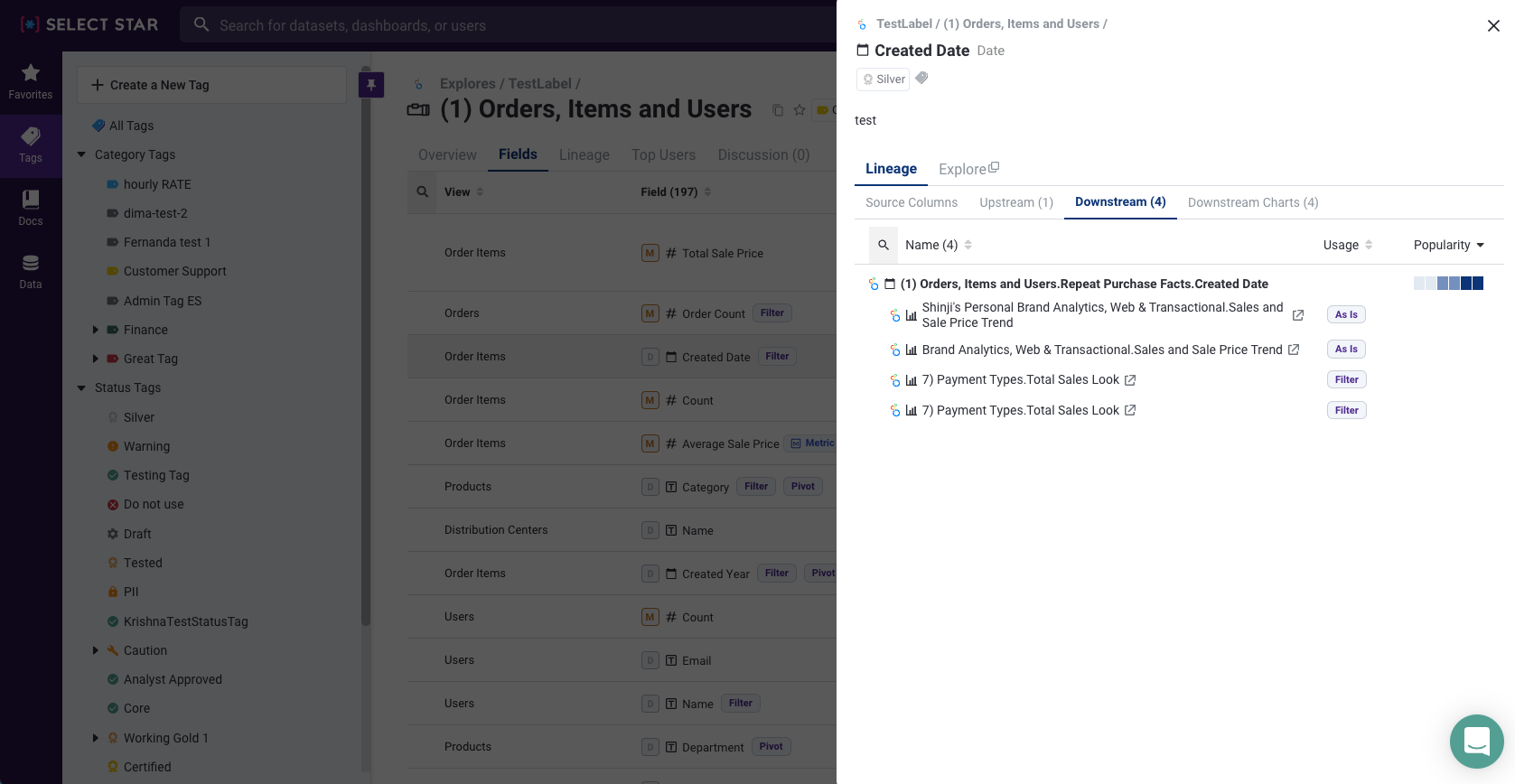1515x784 pixels.
Task: Open Favorites in the left sidebar
Action: [31, 81]
